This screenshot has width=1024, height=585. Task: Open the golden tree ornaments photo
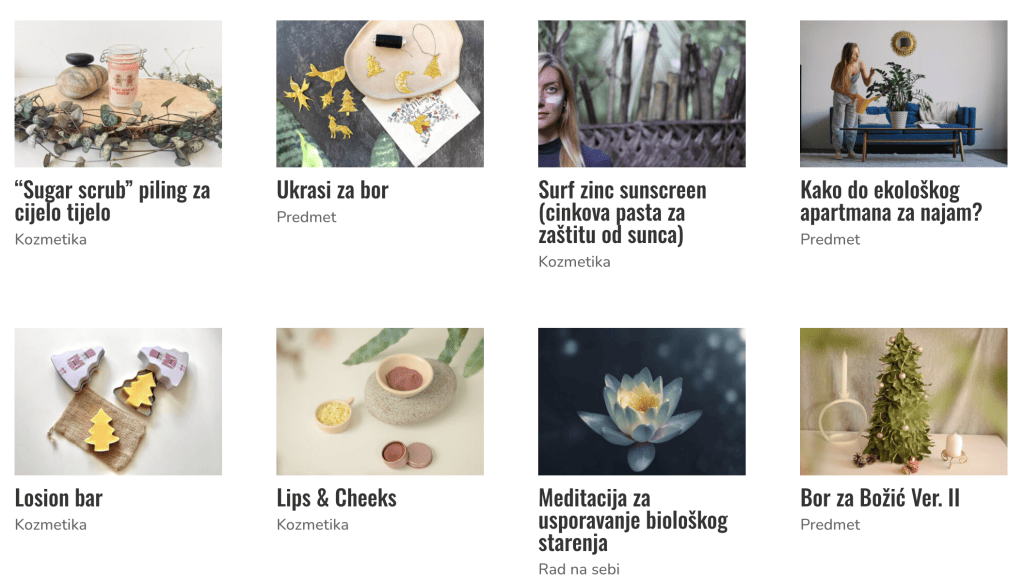click(380, 93)
